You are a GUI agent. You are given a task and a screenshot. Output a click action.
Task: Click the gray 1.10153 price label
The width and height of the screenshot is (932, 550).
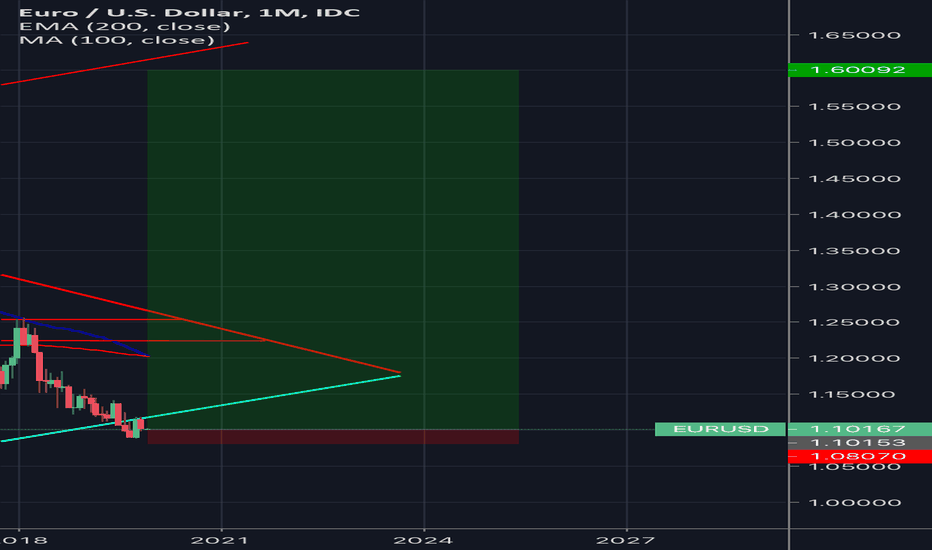pyautogui.click(x=859, y=442)
